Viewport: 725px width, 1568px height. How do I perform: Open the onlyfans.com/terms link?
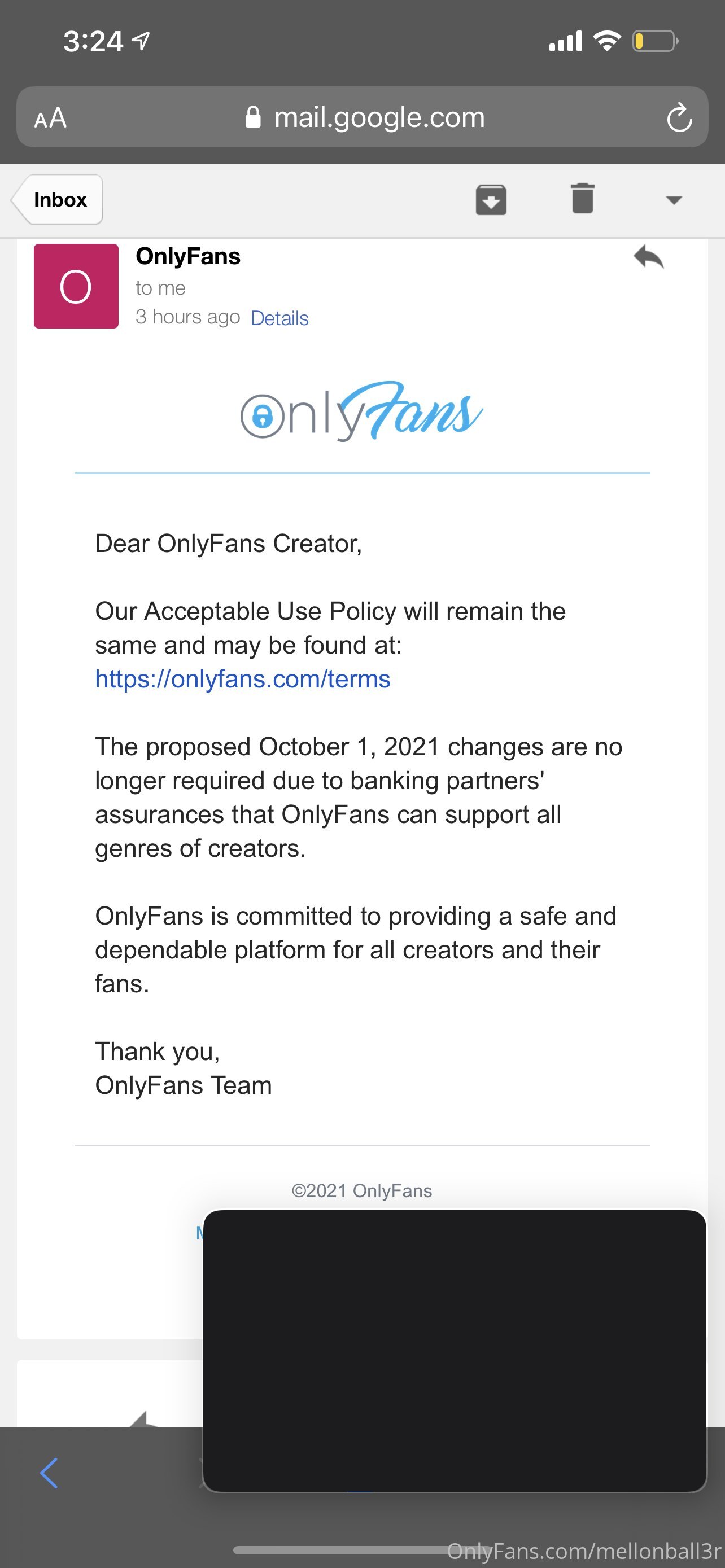pyautogui.click(x=242, y=678)
